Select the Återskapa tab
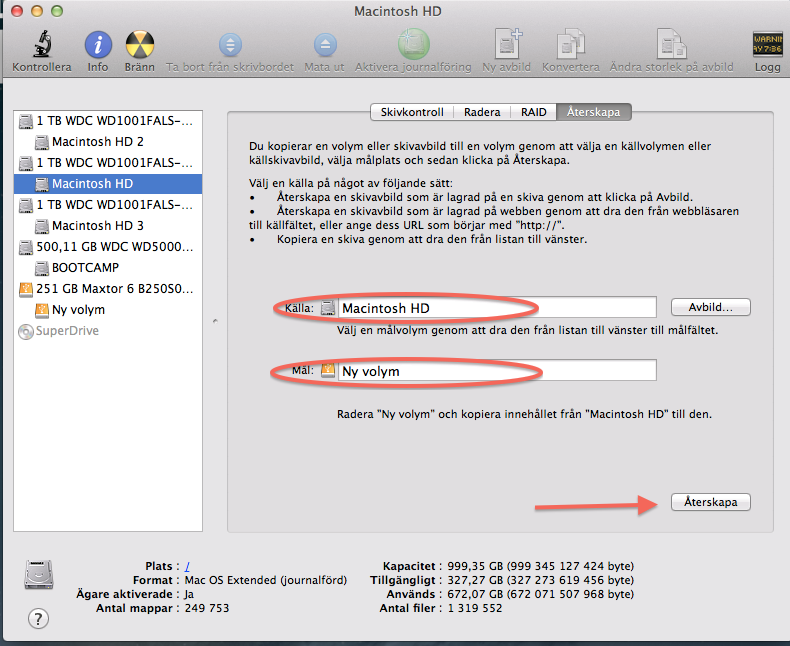Image resolution: width=790 pixels, height=646 pixels. [x=594, y=112]
